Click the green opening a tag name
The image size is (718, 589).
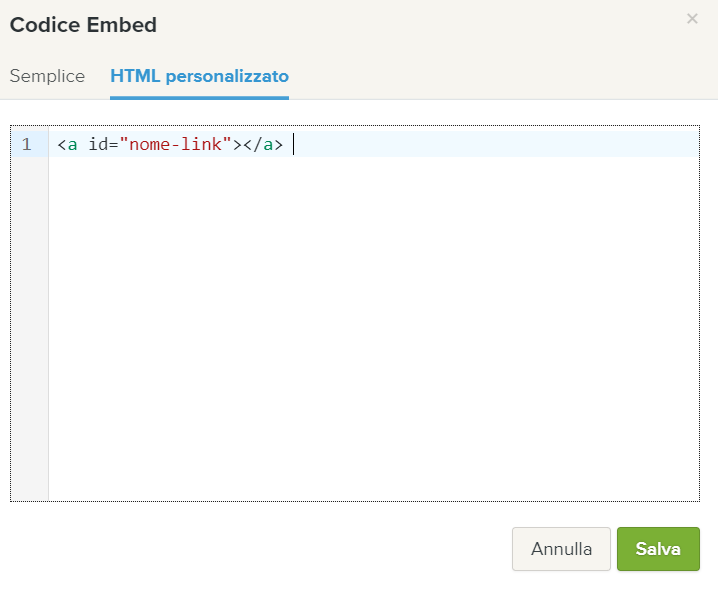point(72,145)
